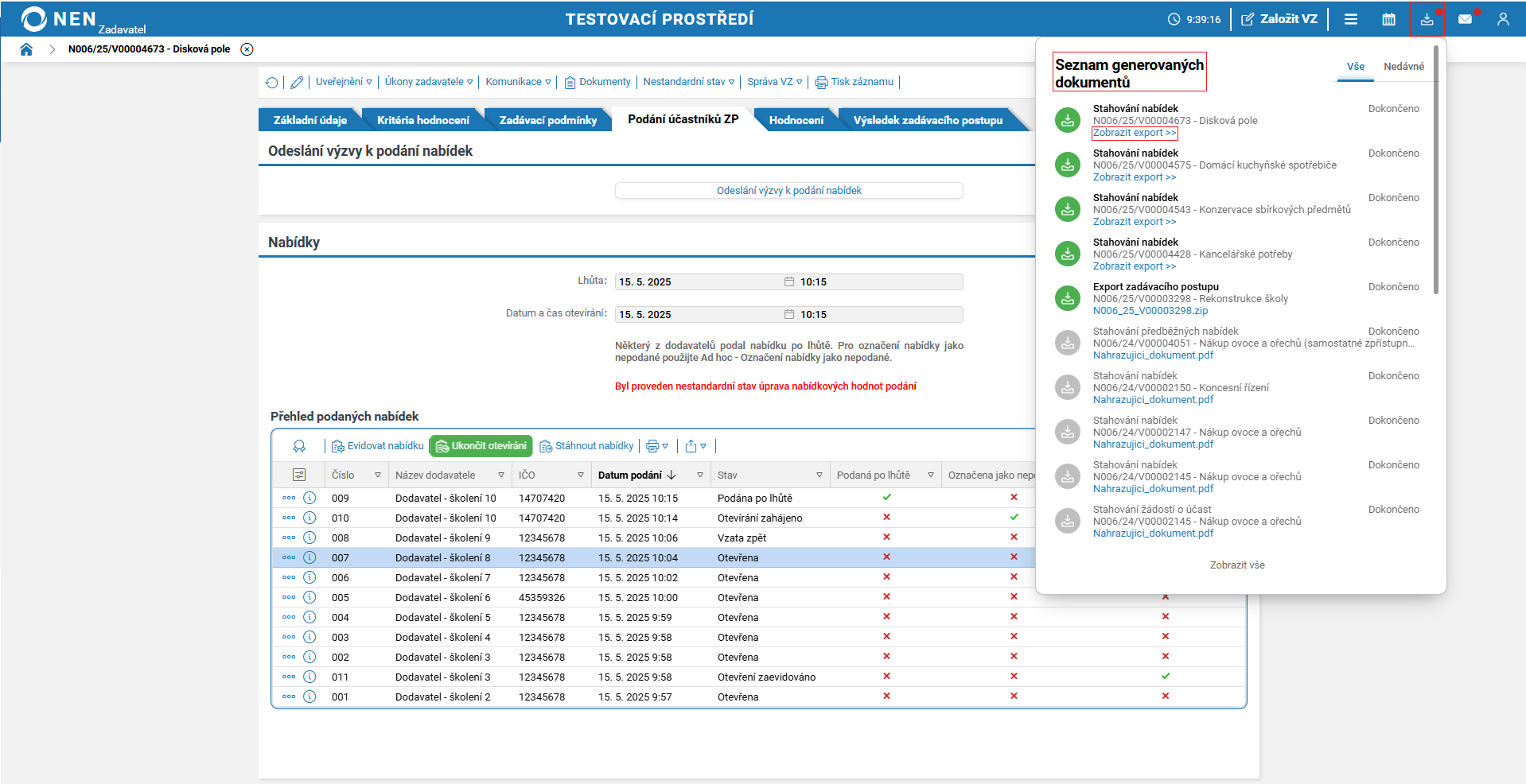The width and height of the screenshot is (1526, 784).
Task: Expand the Uveřejnění dropdown menu
Action: [344, 82]
